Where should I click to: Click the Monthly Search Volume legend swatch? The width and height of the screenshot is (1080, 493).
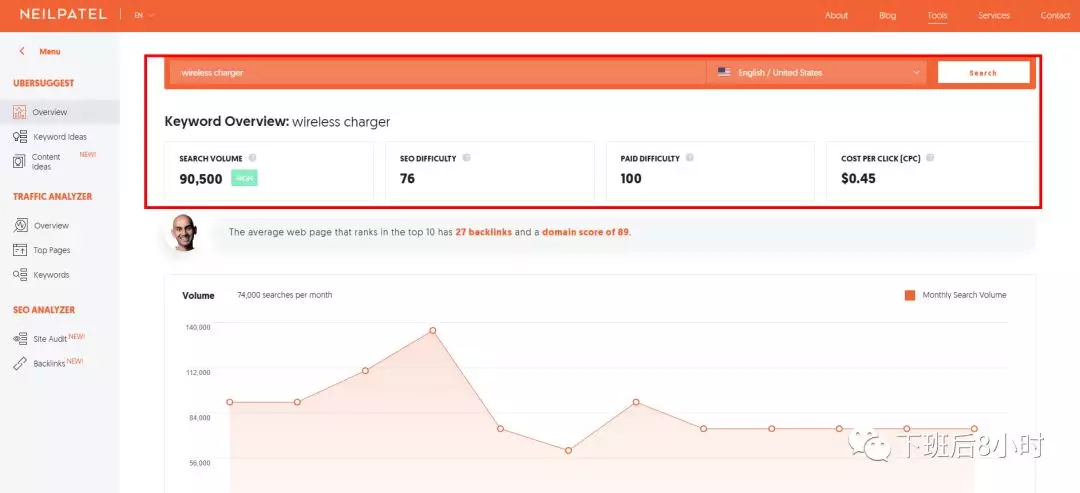point(910,295)
